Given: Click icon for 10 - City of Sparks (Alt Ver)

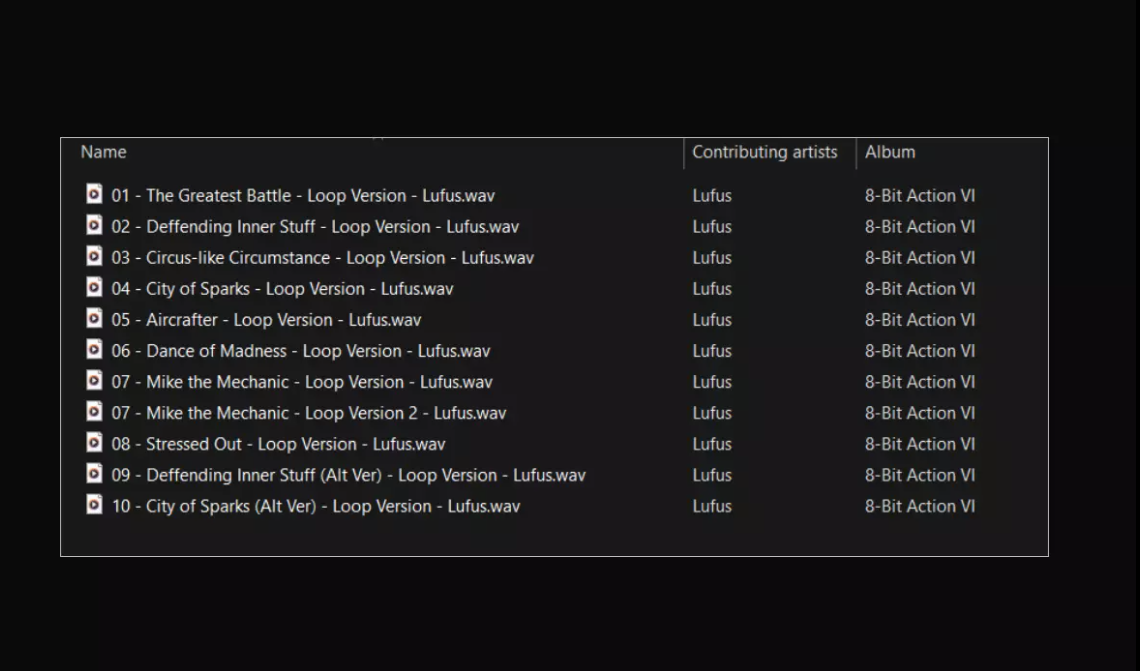Looking at the screenshot, I should click(94, 505).
